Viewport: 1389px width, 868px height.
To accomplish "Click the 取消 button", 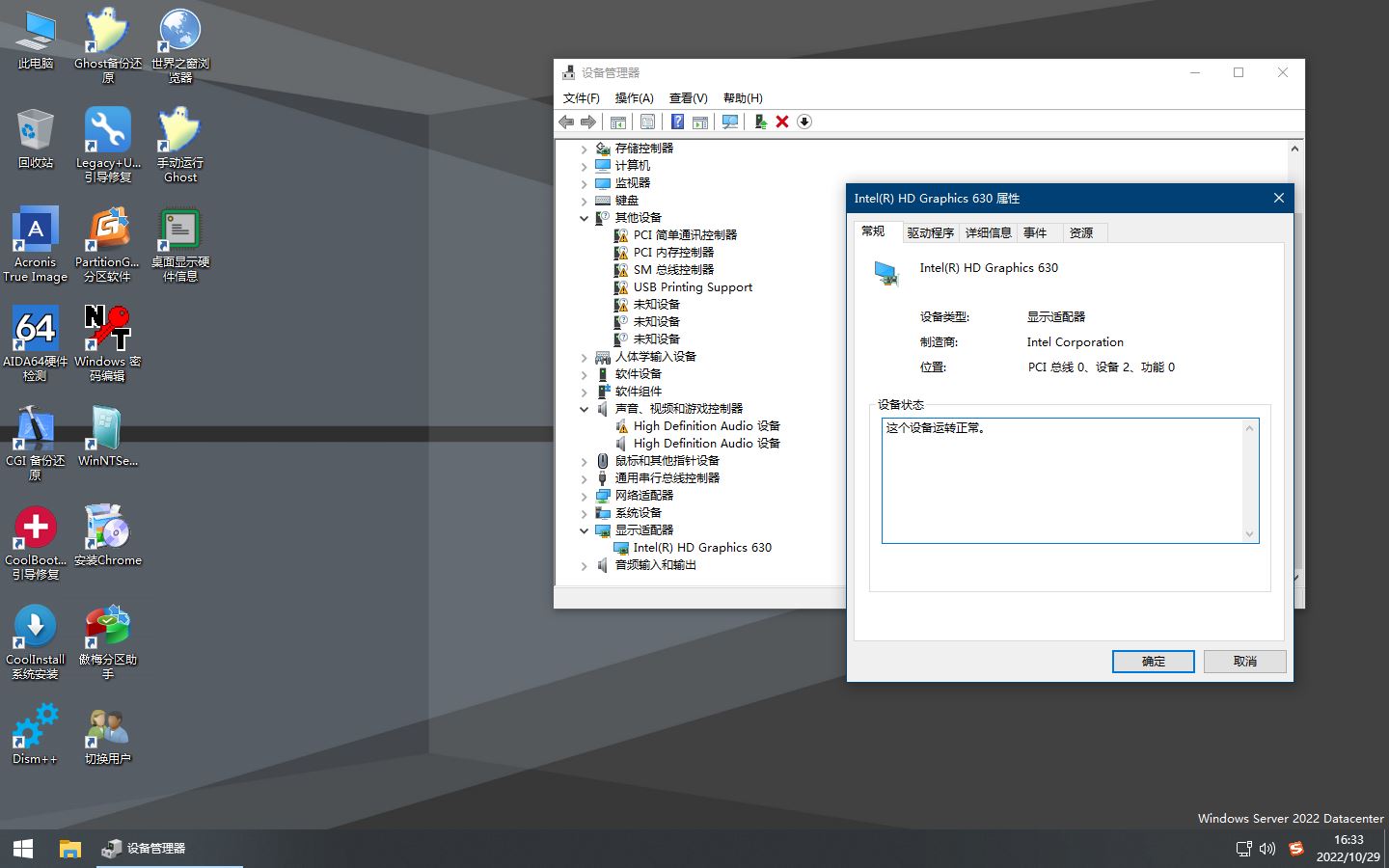I will coord(1245,661).
